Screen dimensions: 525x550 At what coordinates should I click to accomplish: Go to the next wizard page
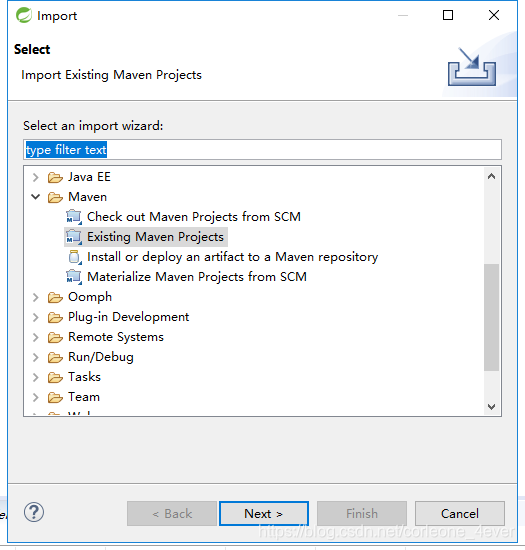click(x=264, y=514)
